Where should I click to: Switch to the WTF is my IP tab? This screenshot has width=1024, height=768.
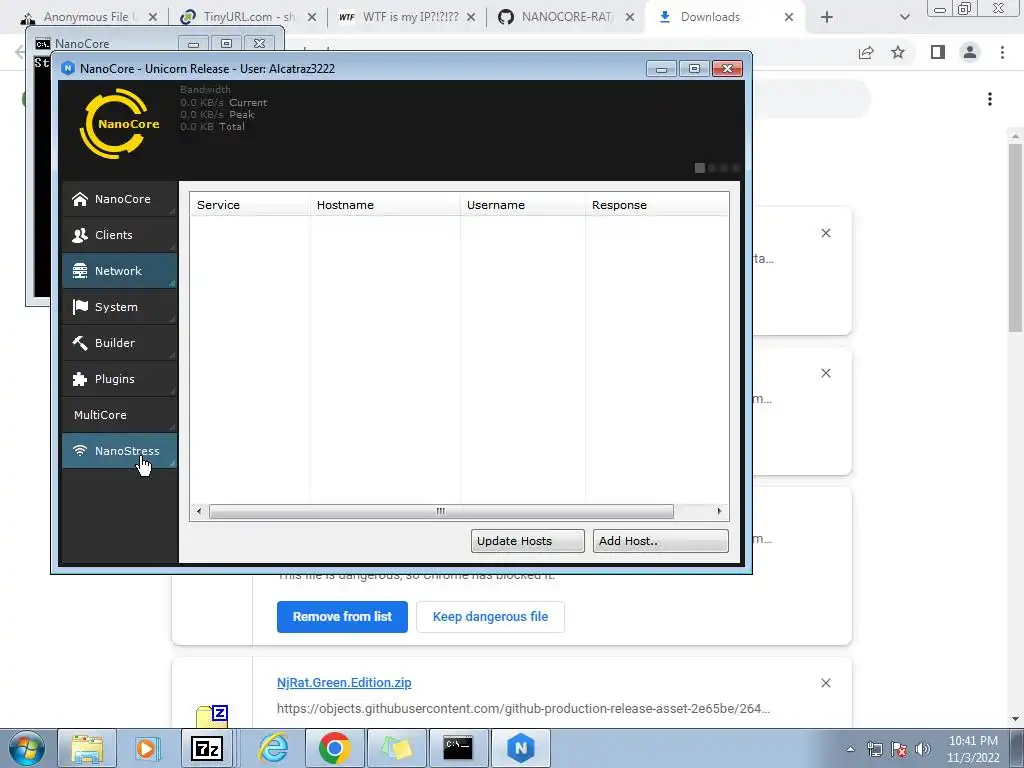(x=408, y=17)
